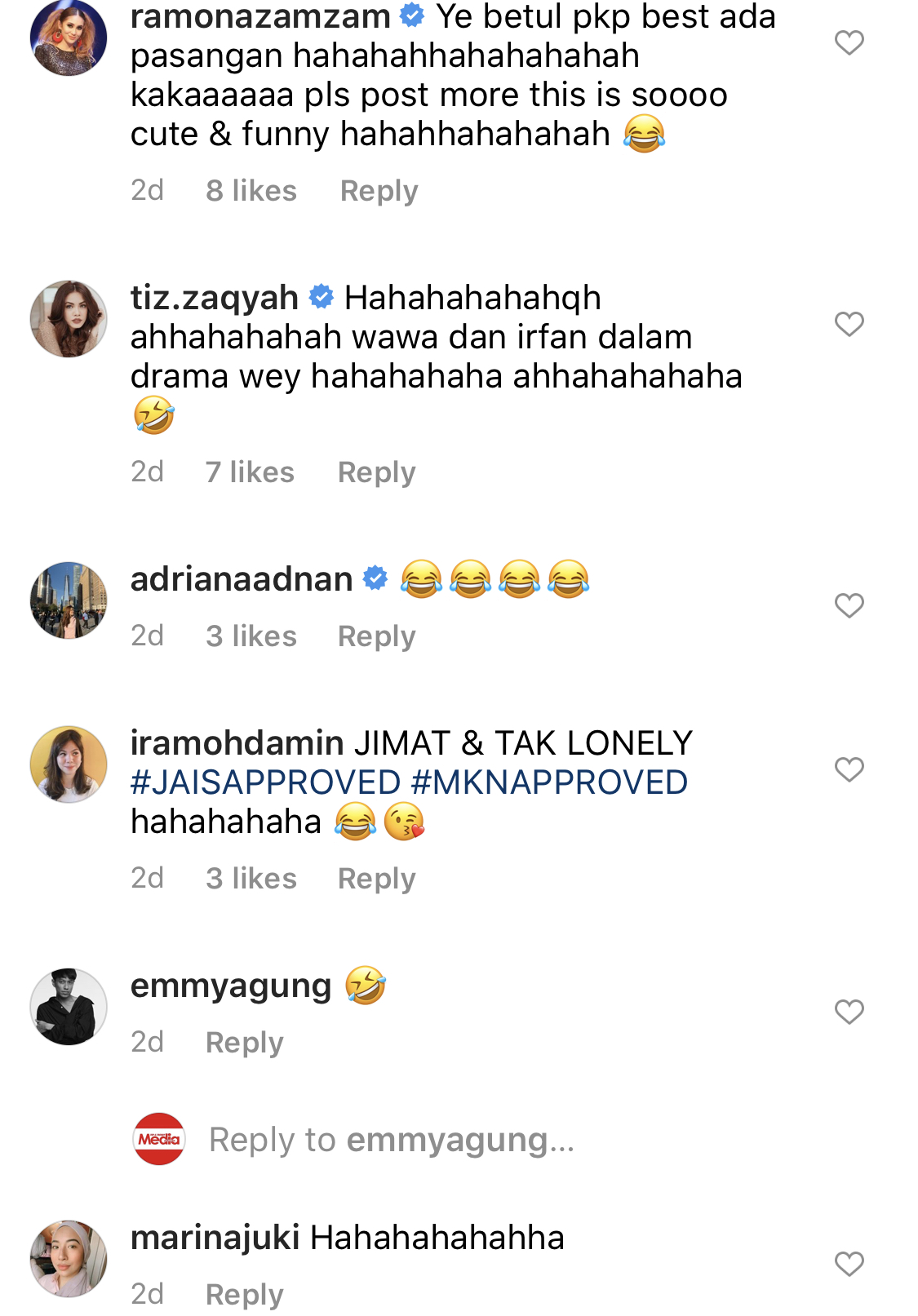Heart the iramohdamin comment

click(x=849, y=769)
